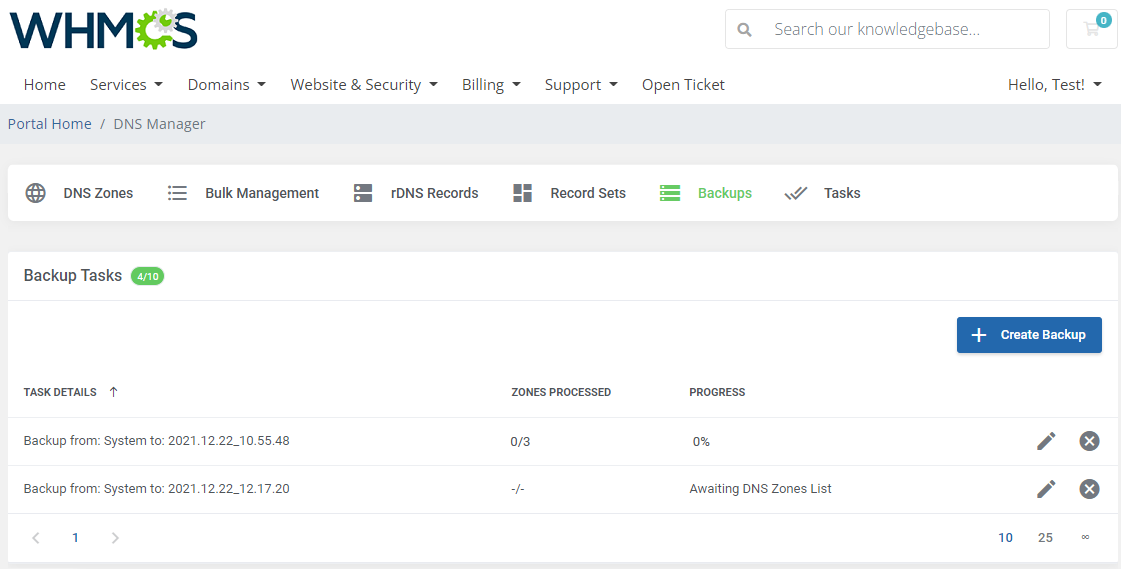Switch to the DNS Zones tab
This screenshot has height=569, width=1121.
(x=98, y=193)
